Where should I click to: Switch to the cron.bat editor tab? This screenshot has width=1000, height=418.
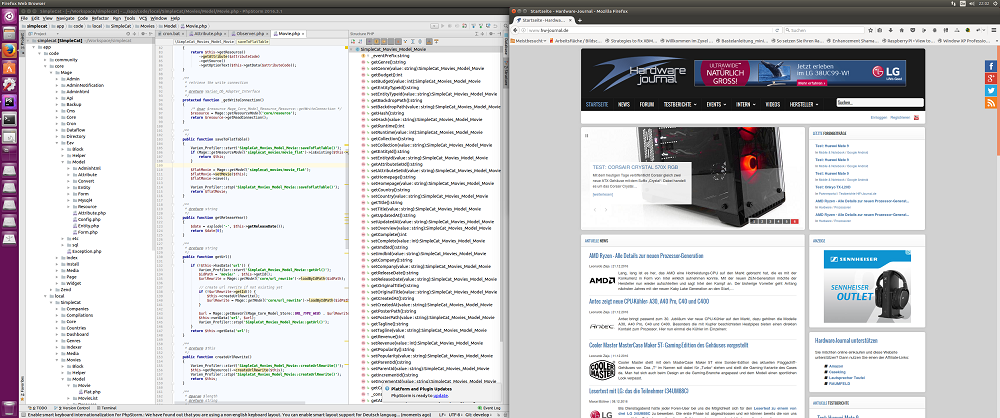(x=173, y=33)
